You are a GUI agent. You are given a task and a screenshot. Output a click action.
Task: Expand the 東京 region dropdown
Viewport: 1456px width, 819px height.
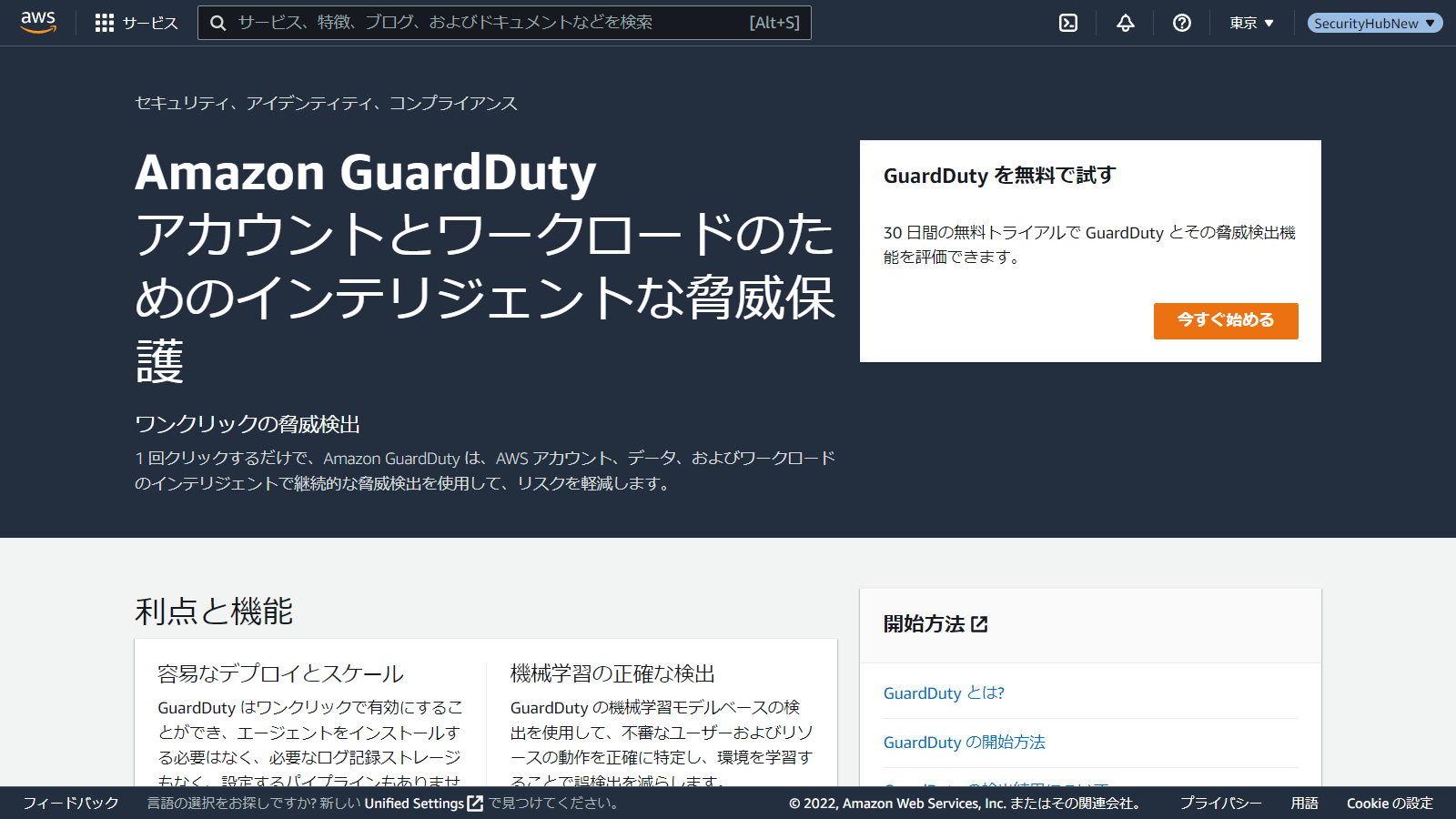click(1251, 23)
